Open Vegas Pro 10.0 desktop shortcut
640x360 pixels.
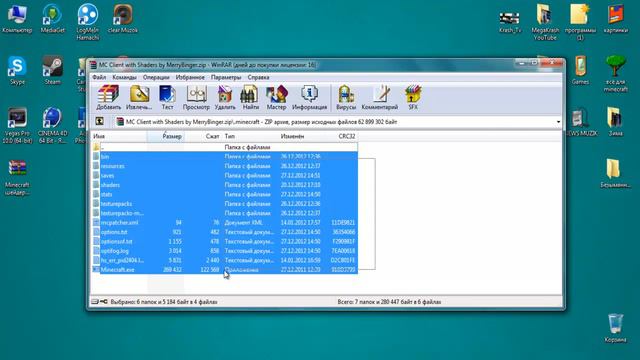point(17,126)
